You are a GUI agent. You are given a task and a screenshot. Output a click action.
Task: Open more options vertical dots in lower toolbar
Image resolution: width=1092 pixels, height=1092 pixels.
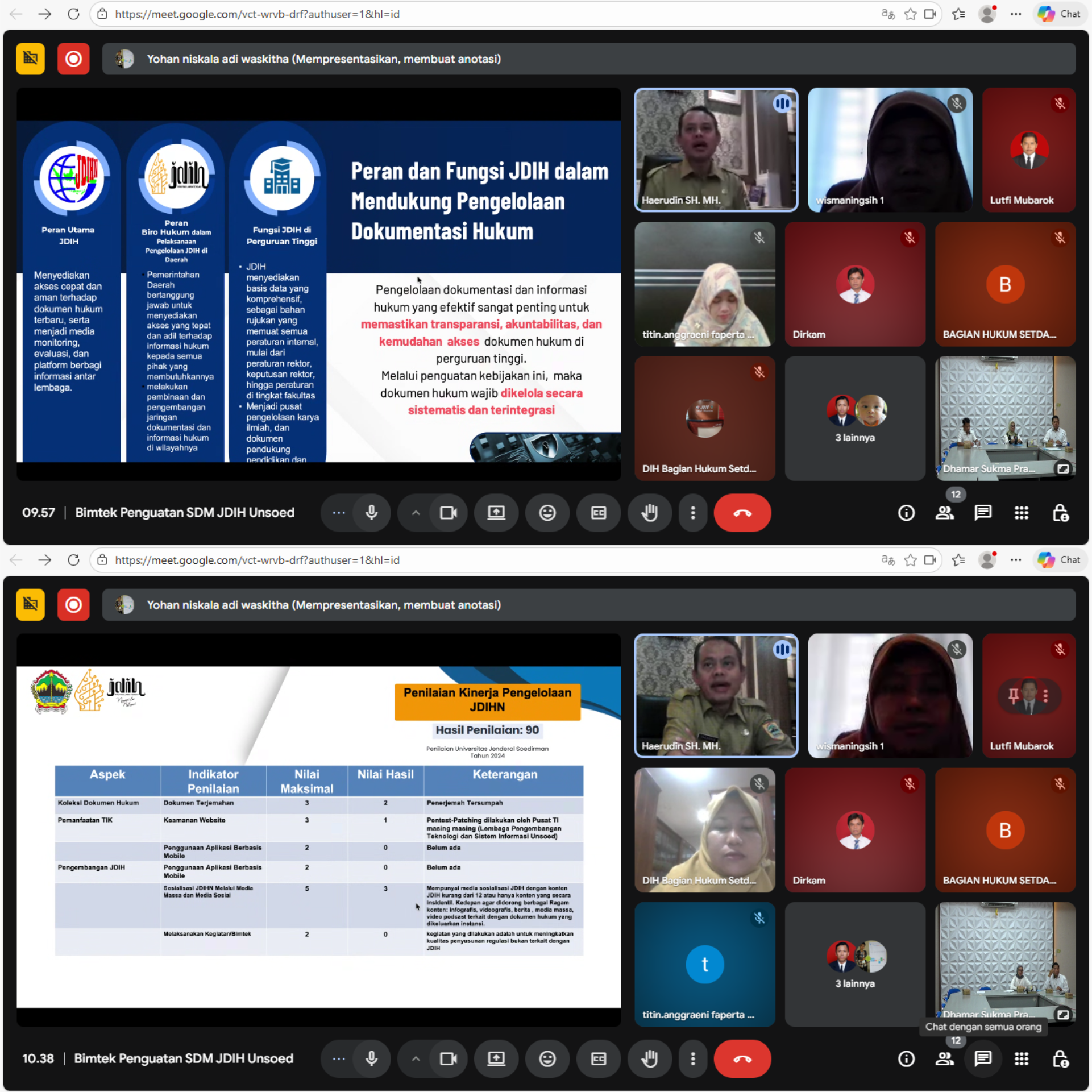[x=692, y=1058]
